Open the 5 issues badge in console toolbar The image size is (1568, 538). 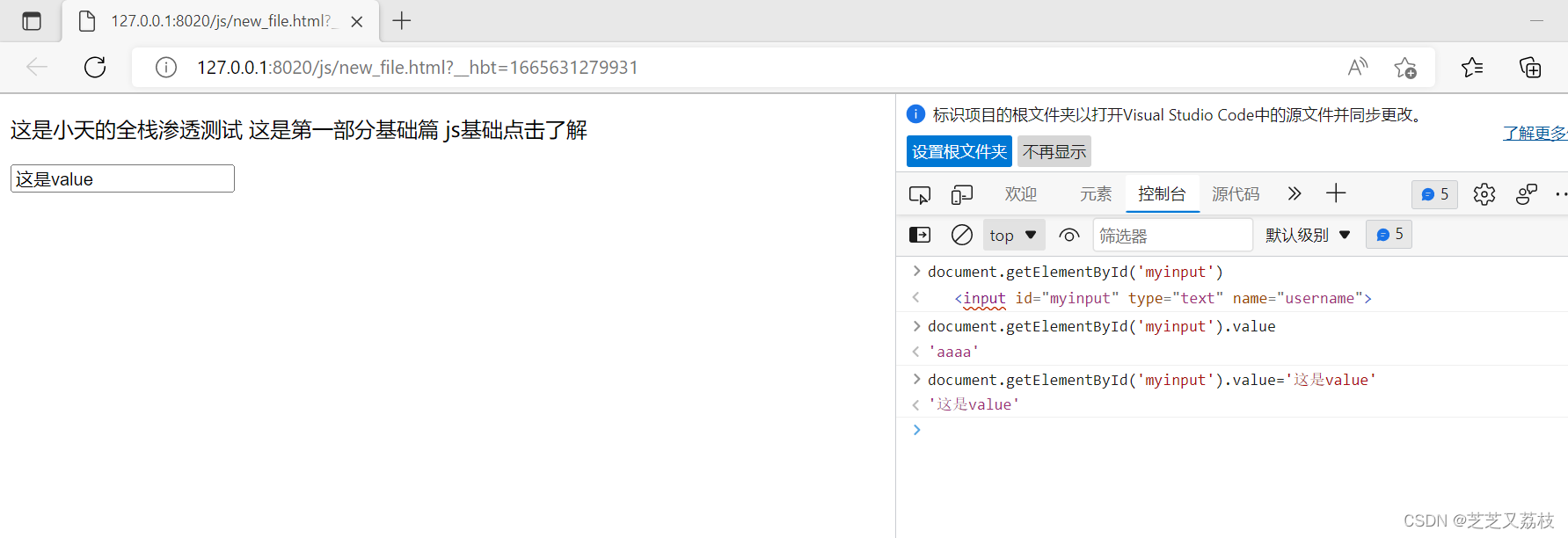(x=1389, y=235)
